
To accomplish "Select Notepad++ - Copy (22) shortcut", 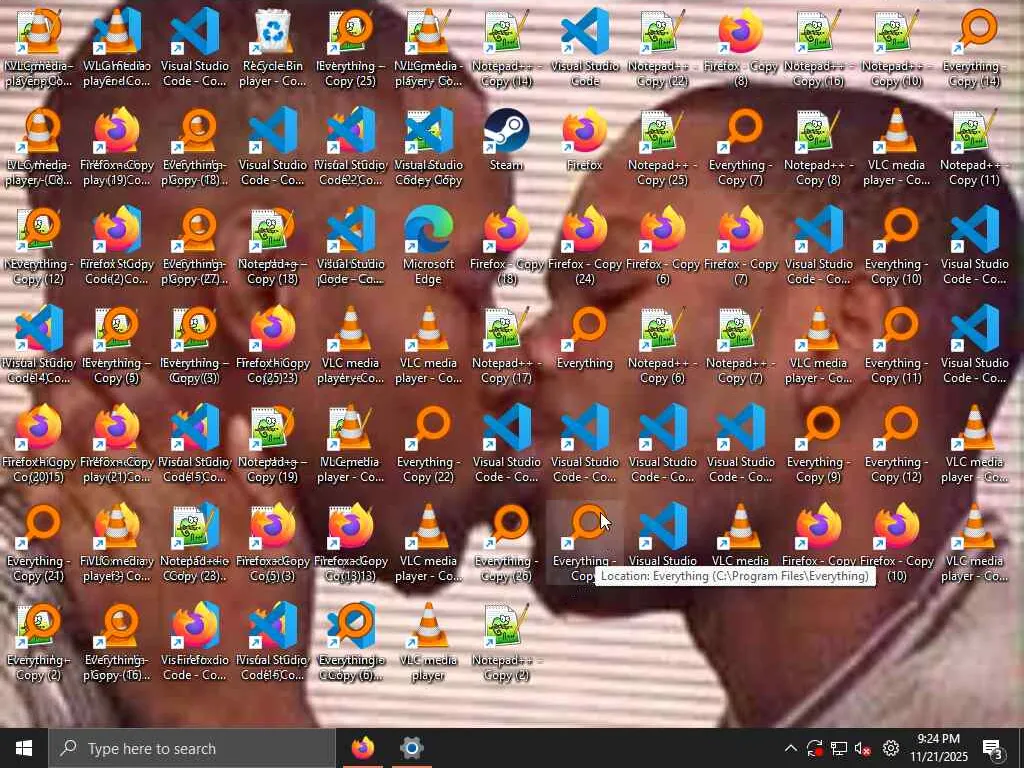I will click(662, 49).
